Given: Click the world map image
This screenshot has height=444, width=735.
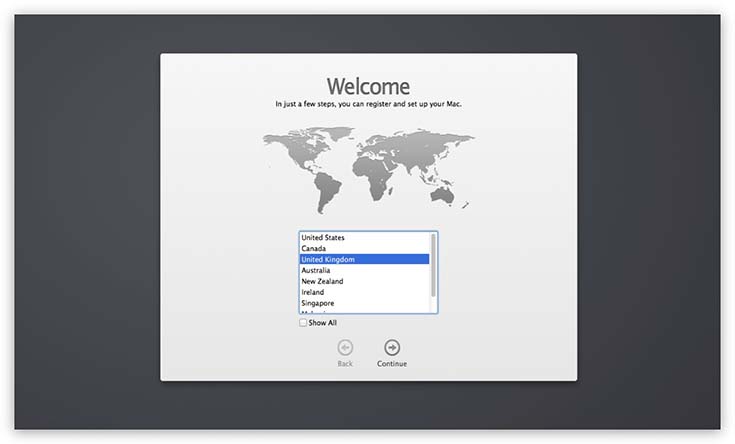Looking at the screenshot, I should (368, 170).
